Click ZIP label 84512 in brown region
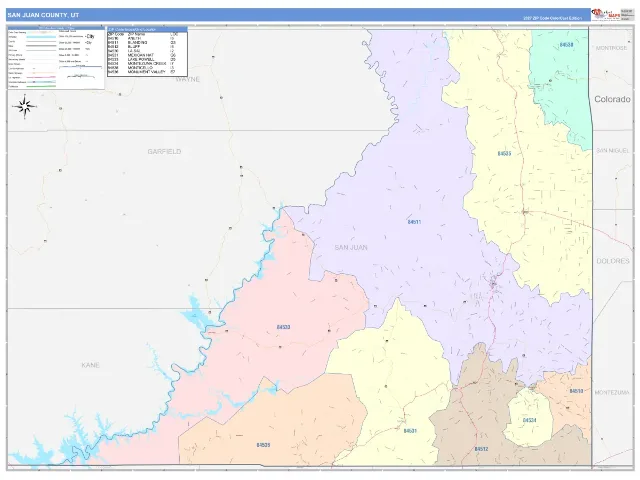The width and height of the screenshot is (640, 480). coord(481,449)
